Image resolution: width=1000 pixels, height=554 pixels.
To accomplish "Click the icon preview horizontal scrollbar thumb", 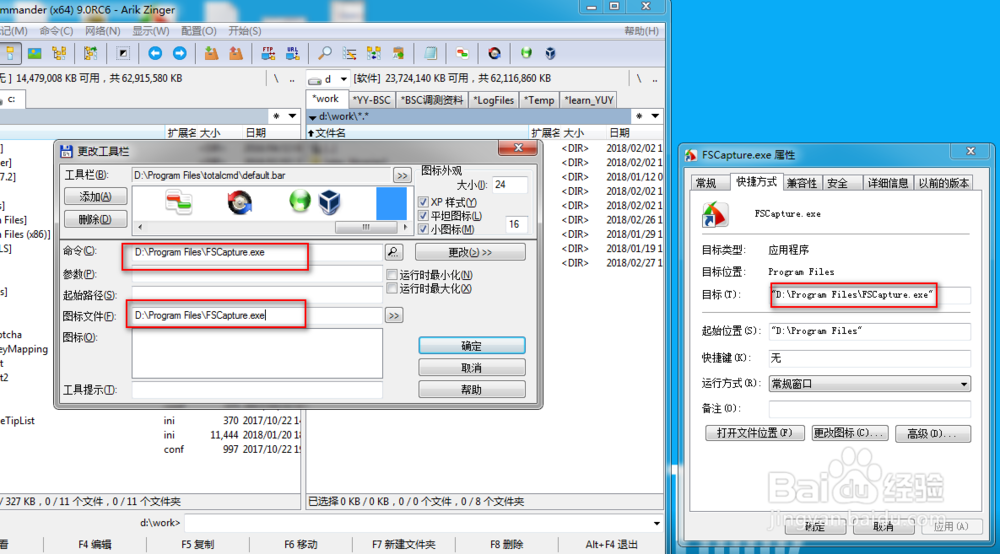I will point(365,227).
